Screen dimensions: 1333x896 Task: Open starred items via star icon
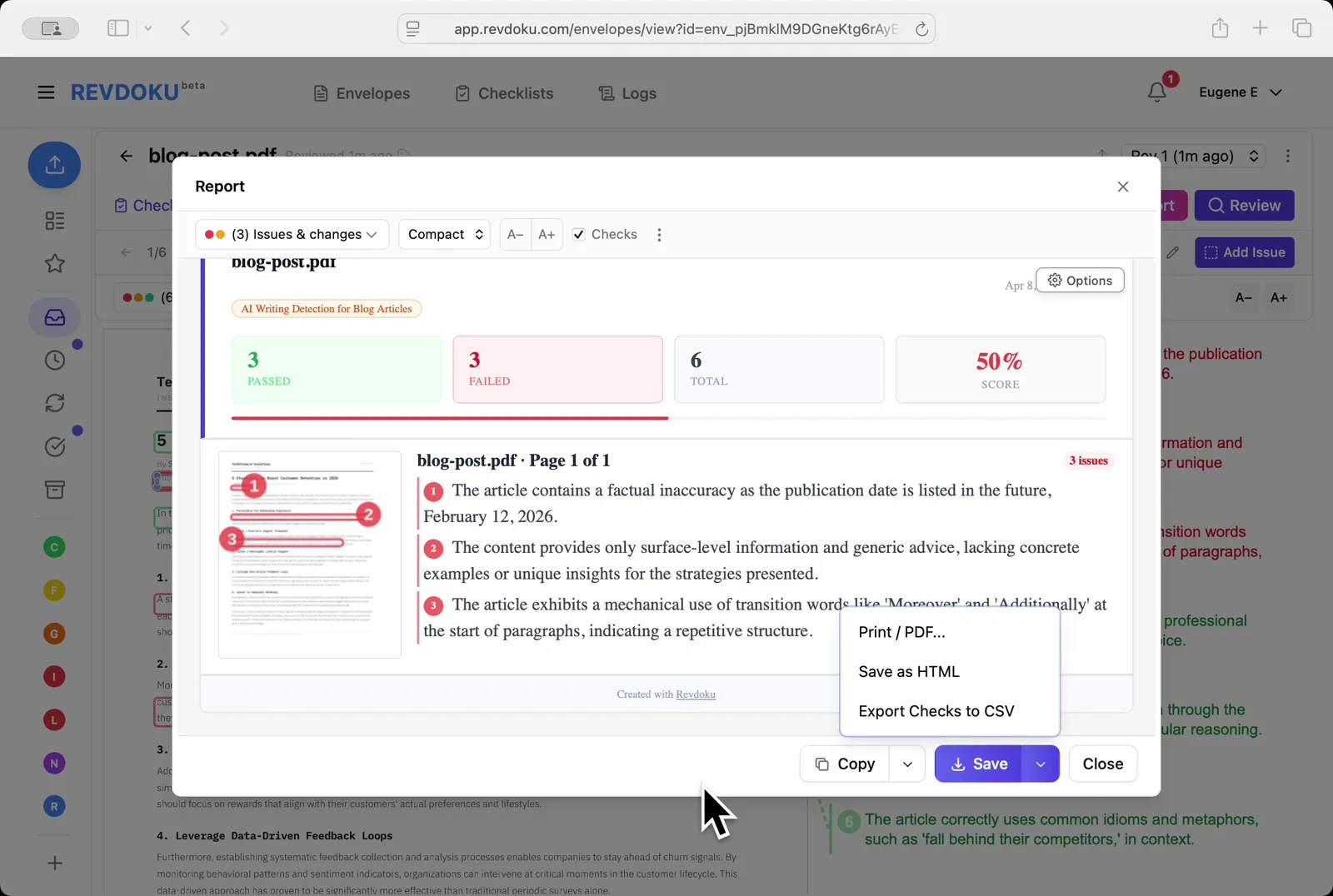tap(53, 263)
